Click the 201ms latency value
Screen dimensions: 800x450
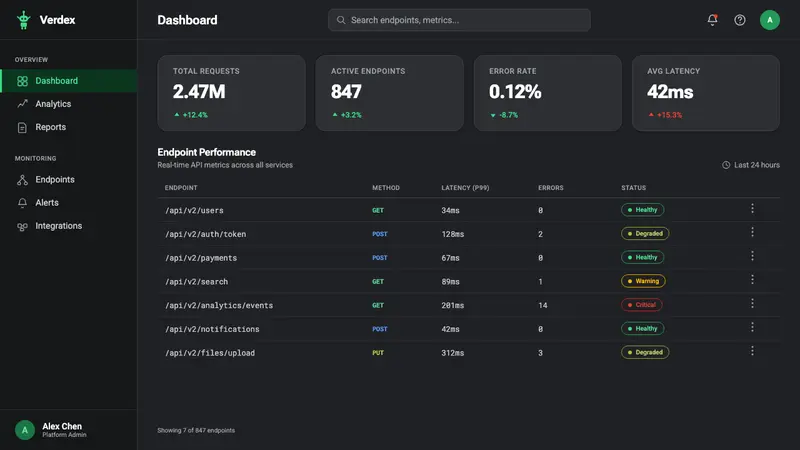453,305
